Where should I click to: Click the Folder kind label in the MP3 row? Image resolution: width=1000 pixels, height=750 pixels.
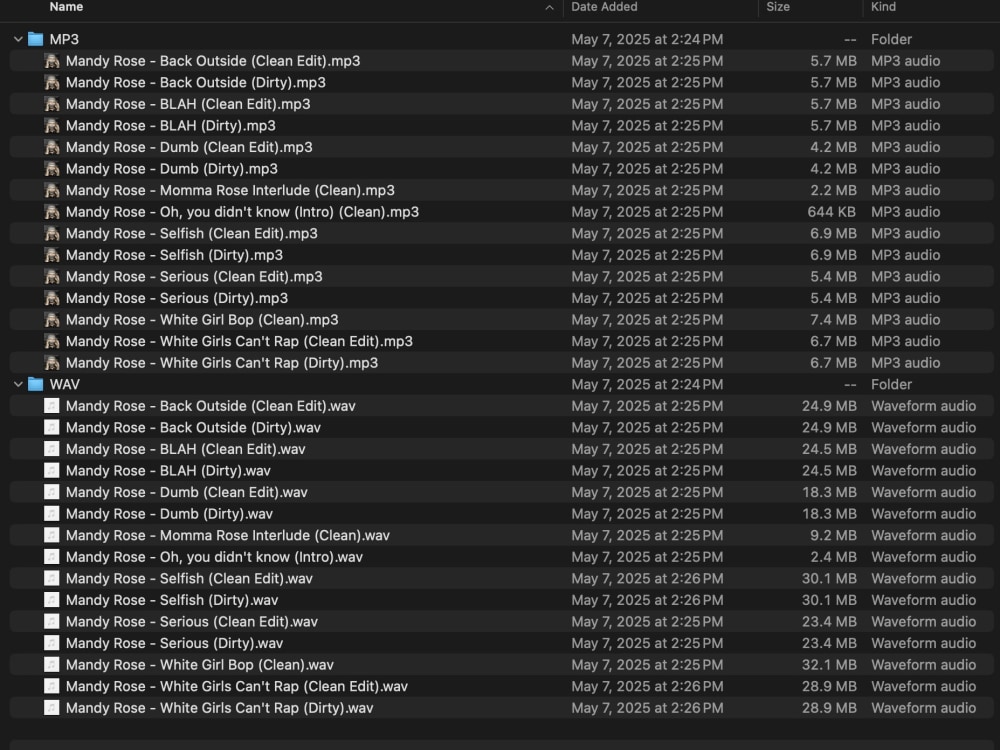pyautogui.click(x=892, y=40)
